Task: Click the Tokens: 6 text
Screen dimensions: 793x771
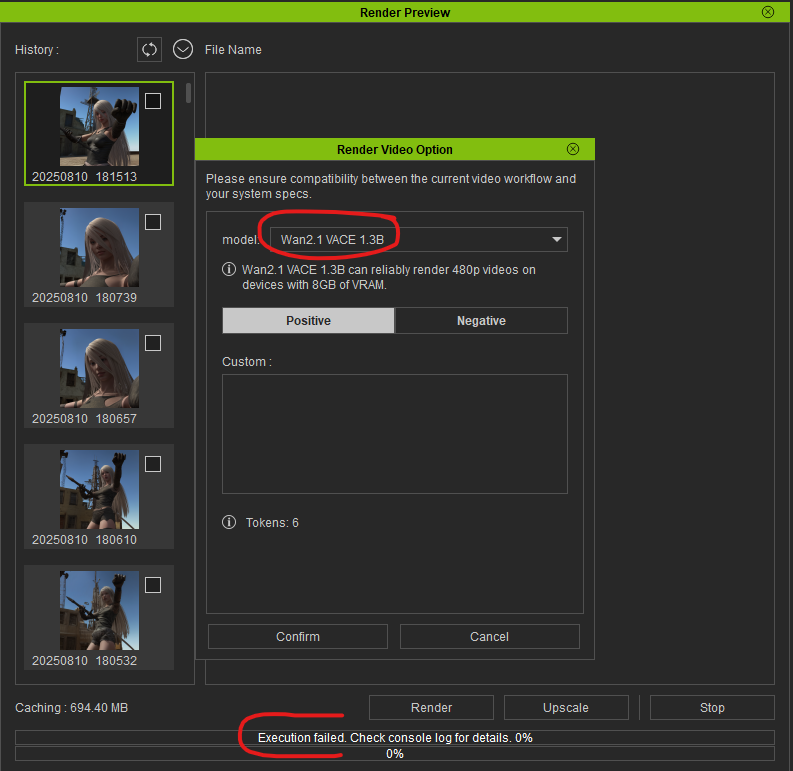Action: click(272, 523)
